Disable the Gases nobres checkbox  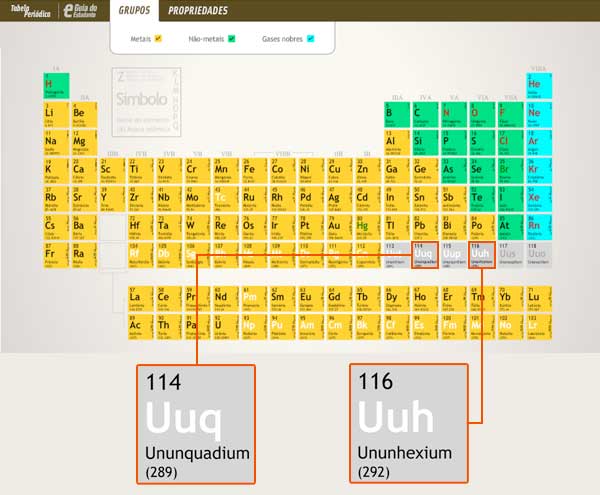click(x=310, y=39)
